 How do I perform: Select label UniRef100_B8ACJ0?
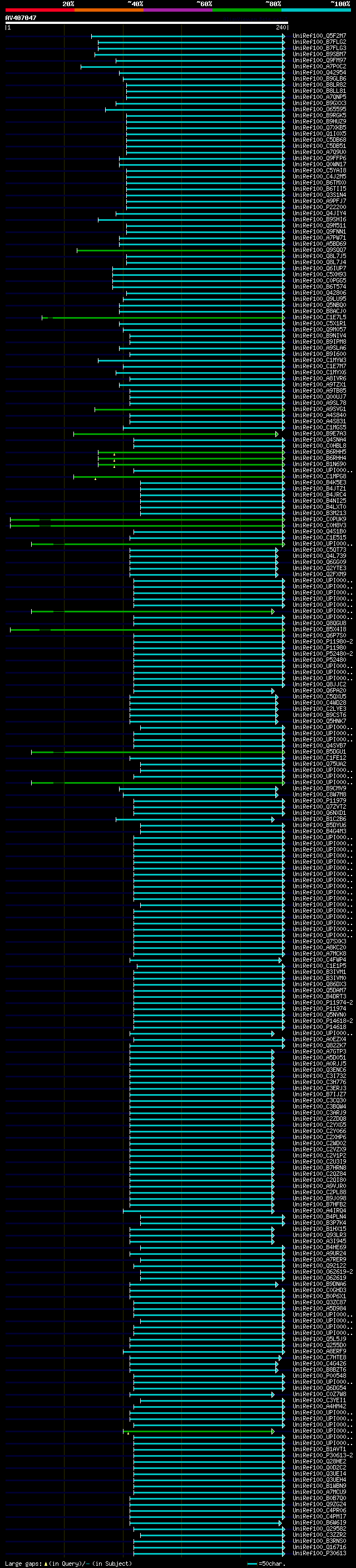point(319,311)
